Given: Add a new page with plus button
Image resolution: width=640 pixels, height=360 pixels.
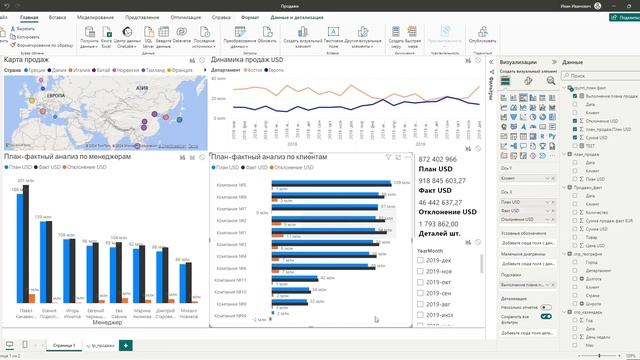Looking at the screenshot, I should (x=126, y=345).
